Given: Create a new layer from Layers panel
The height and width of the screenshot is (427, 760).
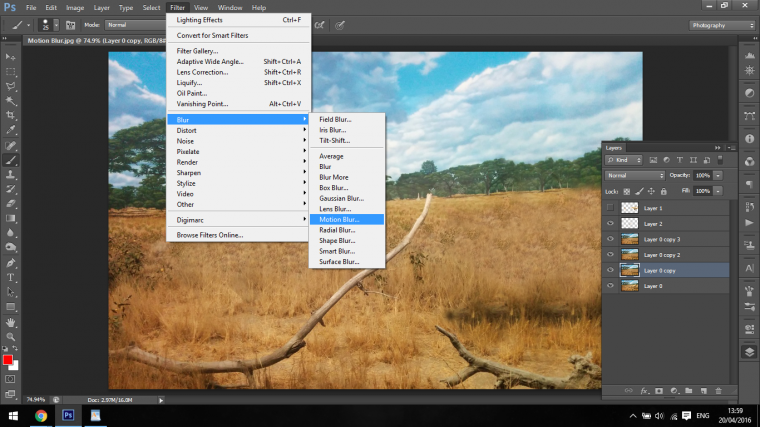Looking at the screenshot, I should tap(703, 391).
